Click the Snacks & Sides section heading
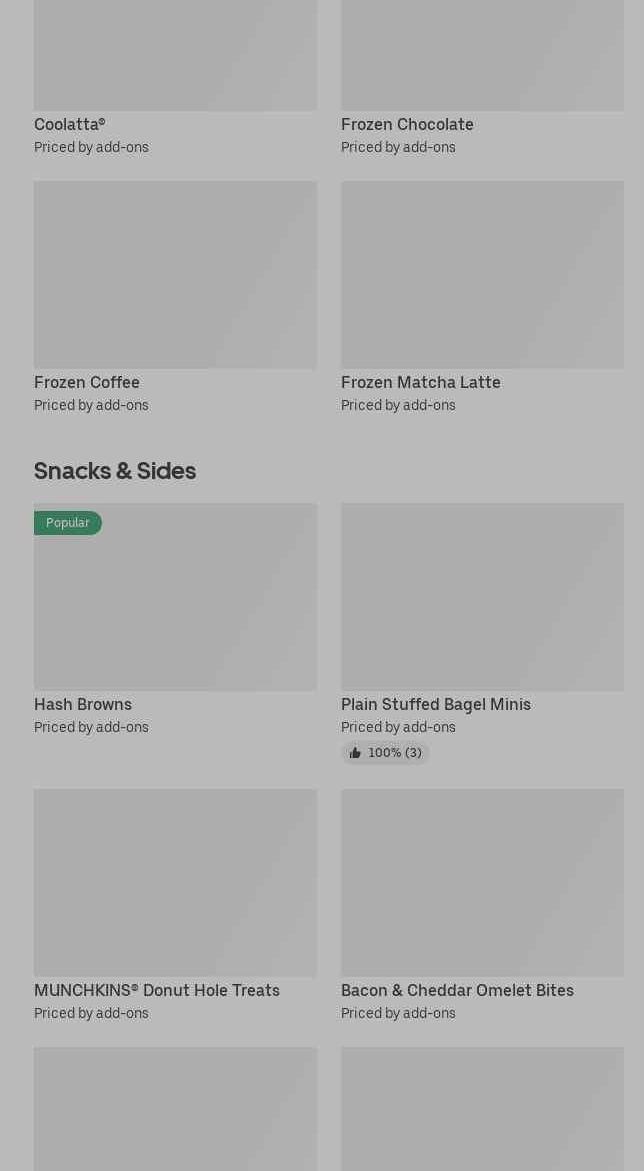The width and height of the screenshot is (644, 1171). (115, 471)
